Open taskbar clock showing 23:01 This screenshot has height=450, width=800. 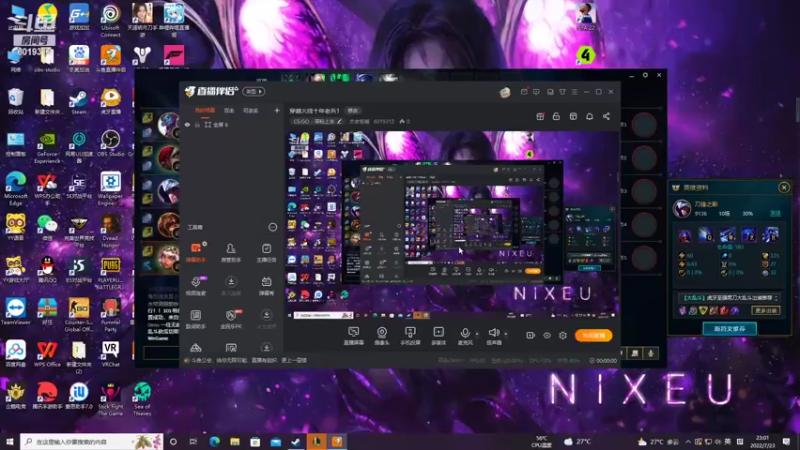(x=762, y=441)
